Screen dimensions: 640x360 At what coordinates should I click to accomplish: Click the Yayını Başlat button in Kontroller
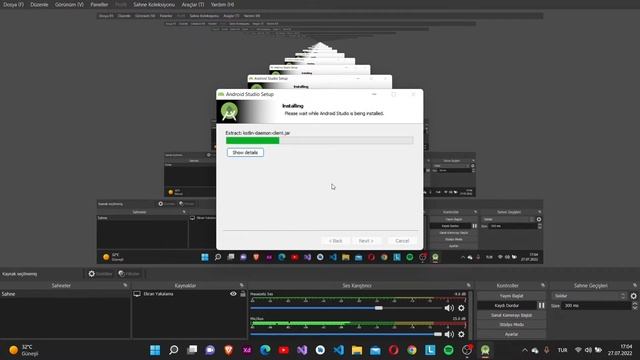tap(511, 296)
